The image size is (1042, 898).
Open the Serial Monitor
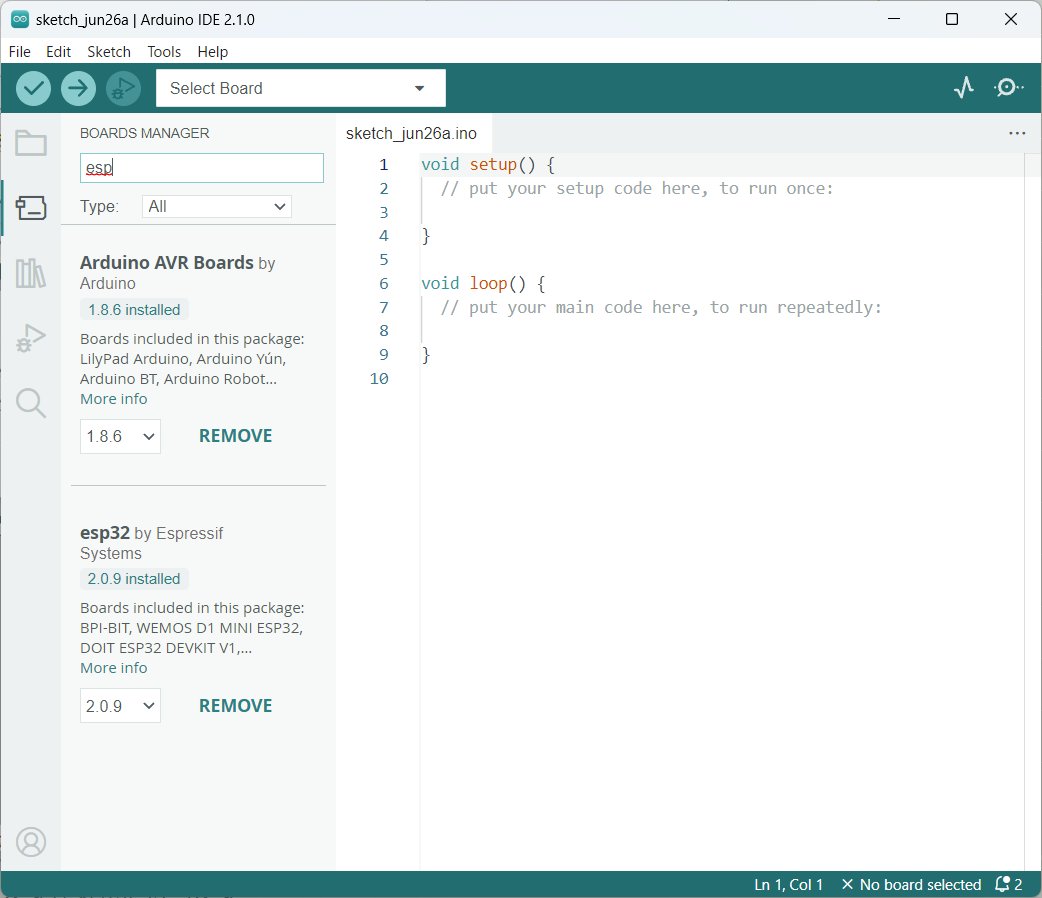[x=1008, y=87]
